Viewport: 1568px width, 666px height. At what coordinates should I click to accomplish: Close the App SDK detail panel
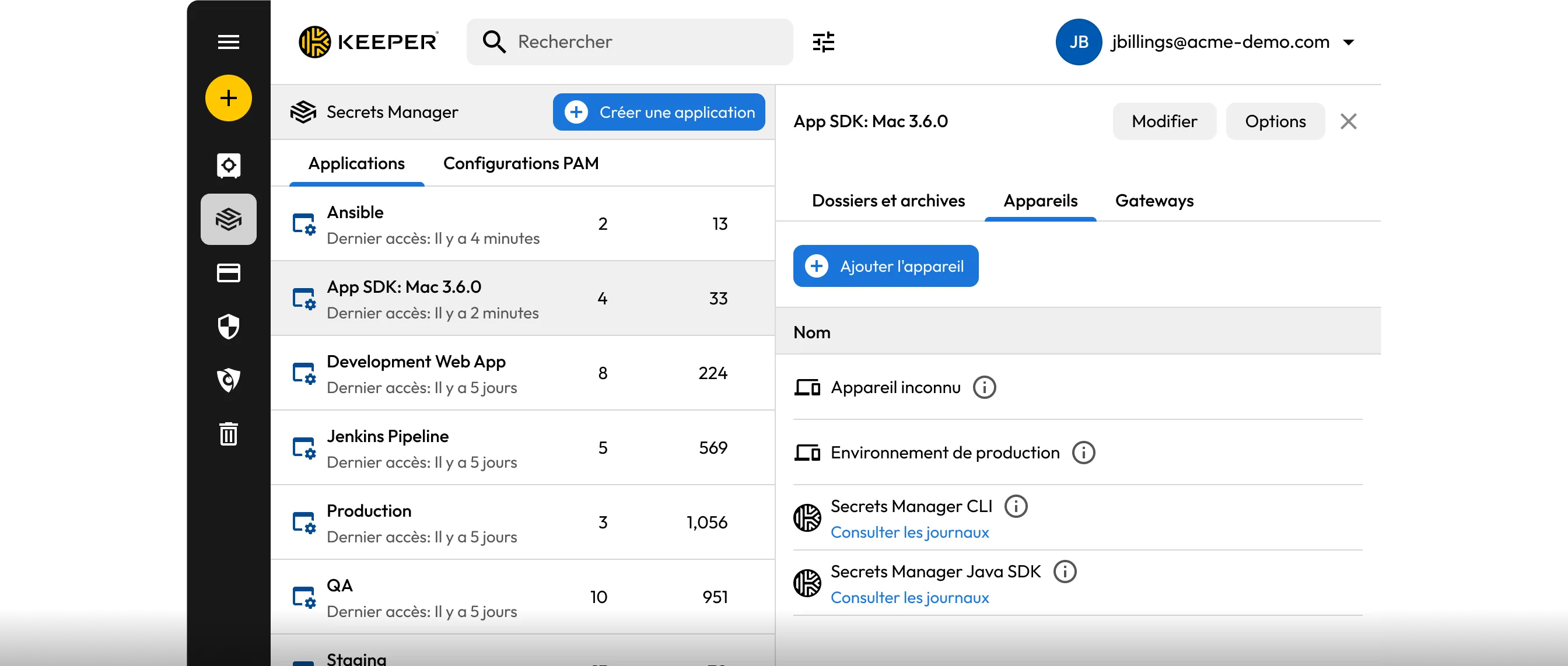coord(1348,121)
